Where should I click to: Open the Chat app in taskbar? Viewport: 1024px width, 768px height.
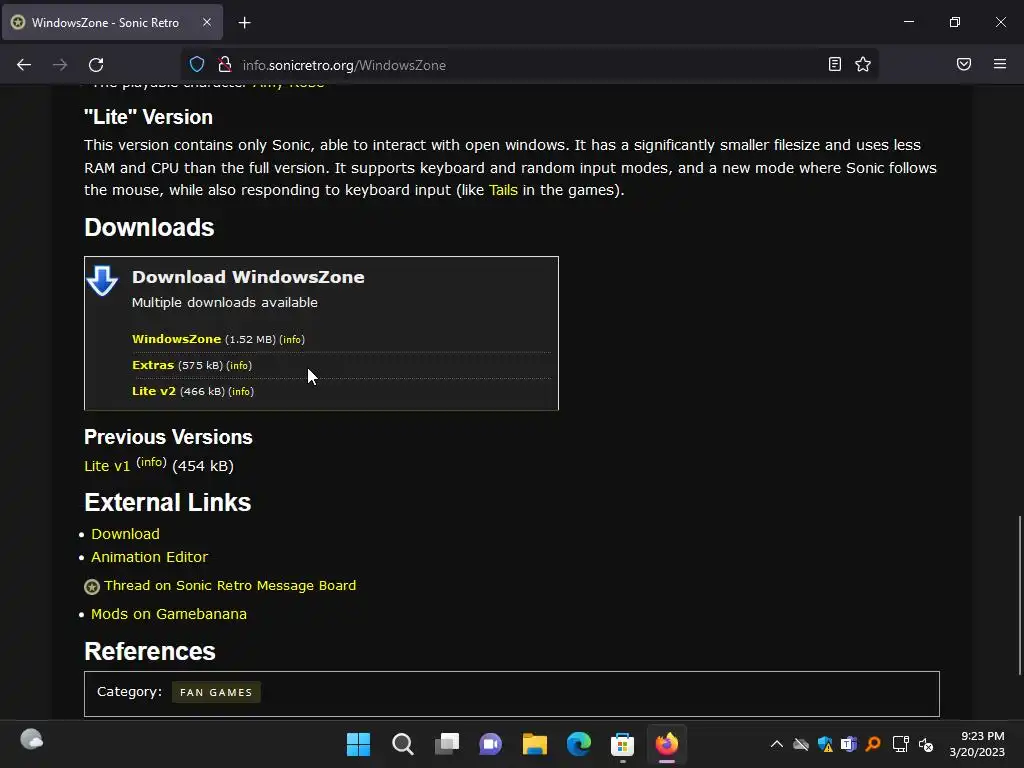click(490, 744)
